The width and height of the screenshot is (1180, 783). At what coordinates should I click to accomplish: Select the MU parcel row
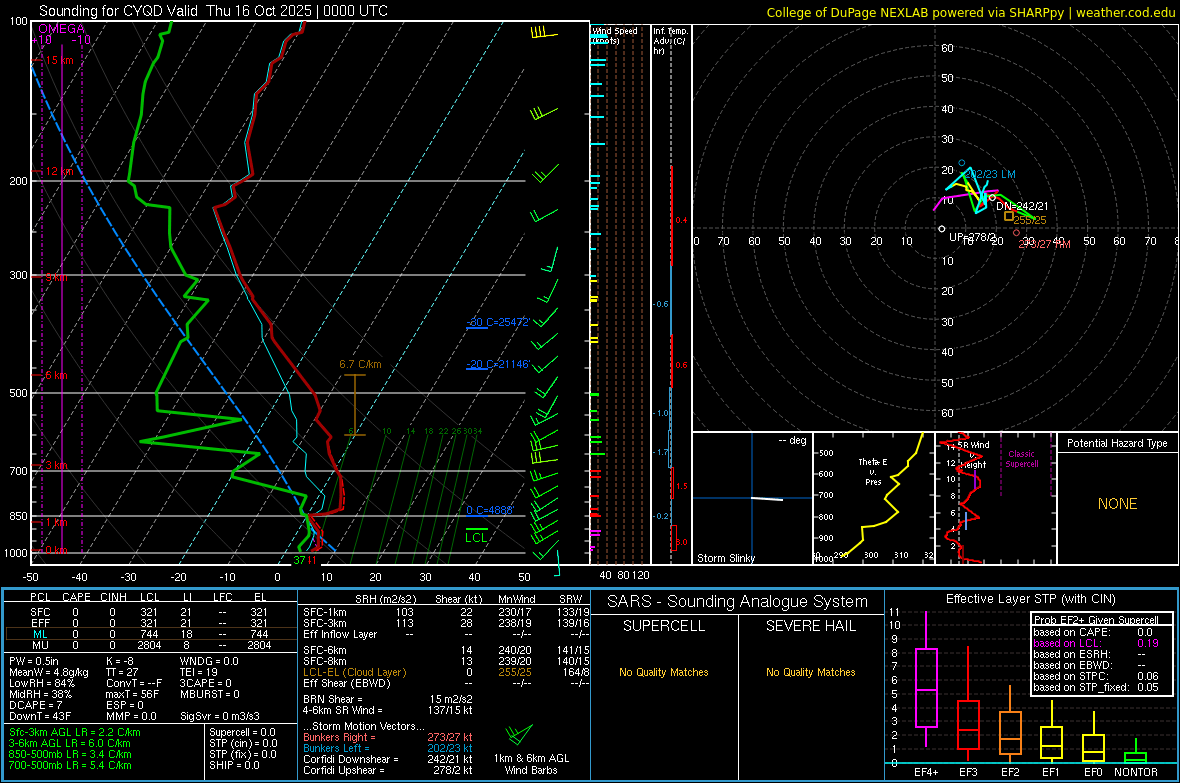click(149, 645)
